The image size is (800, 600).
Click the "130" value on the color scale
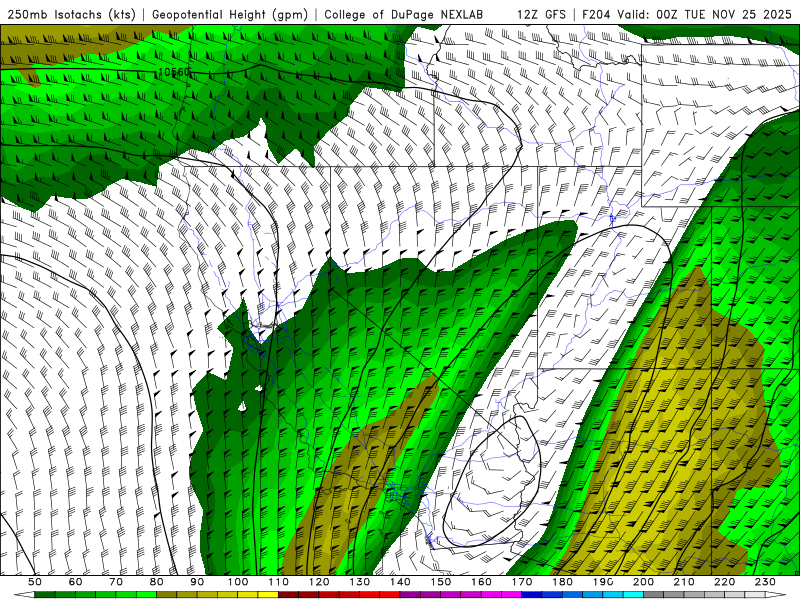coord(360,582)
